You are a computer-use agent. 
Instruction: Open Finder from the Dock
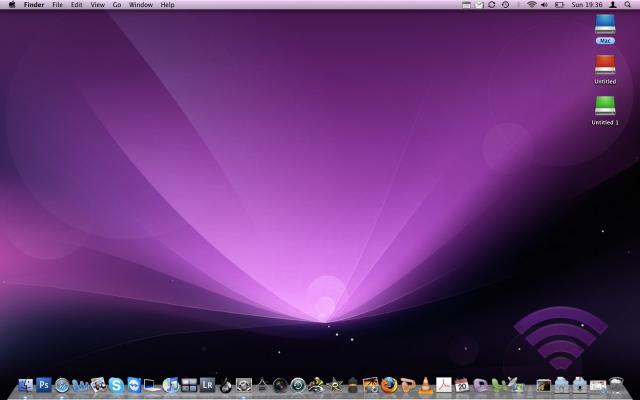pyautogui.click(x=26, y=385)
